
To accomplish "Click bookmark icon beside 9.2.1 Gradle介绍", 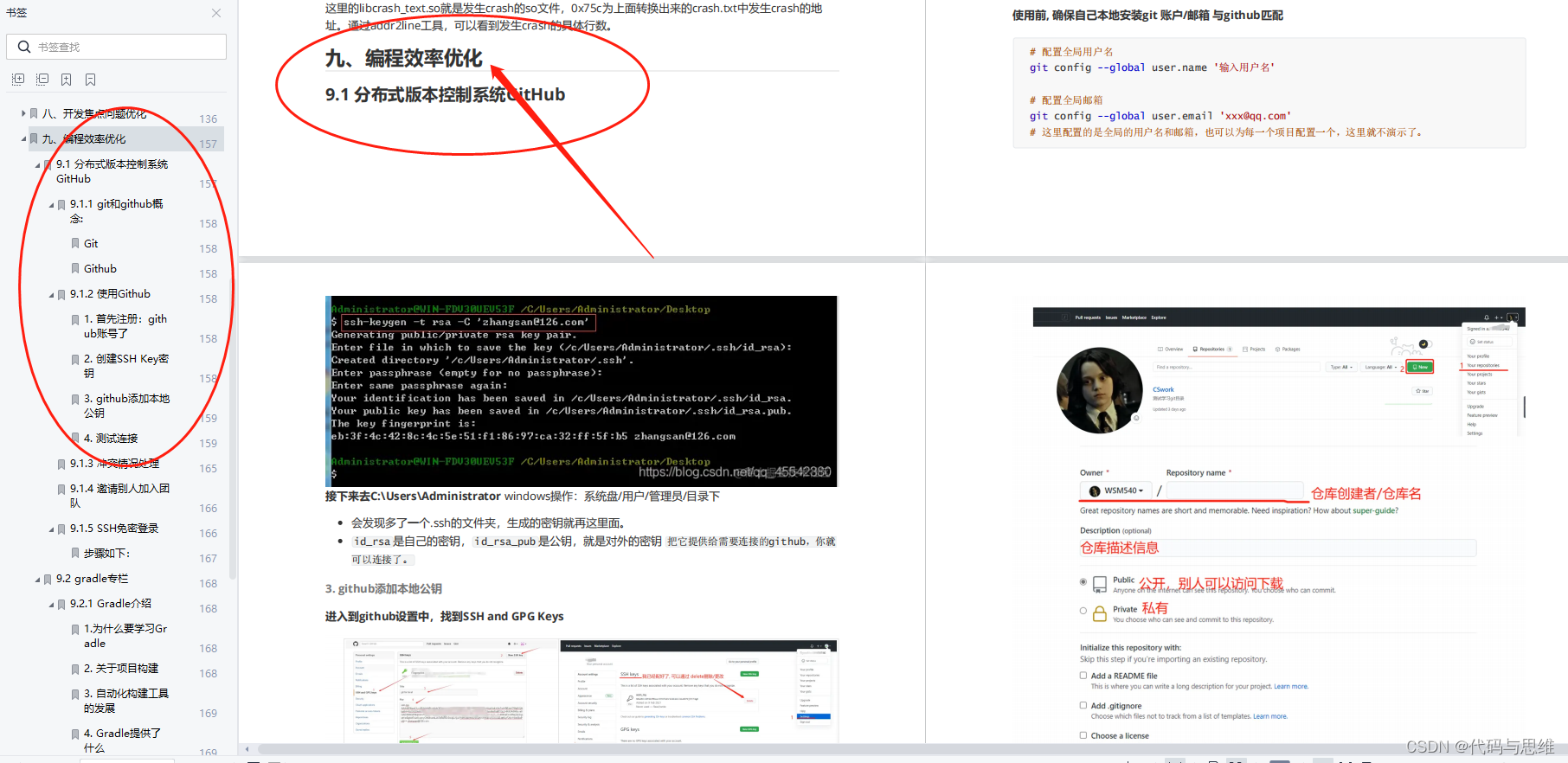I will [61, 604].
